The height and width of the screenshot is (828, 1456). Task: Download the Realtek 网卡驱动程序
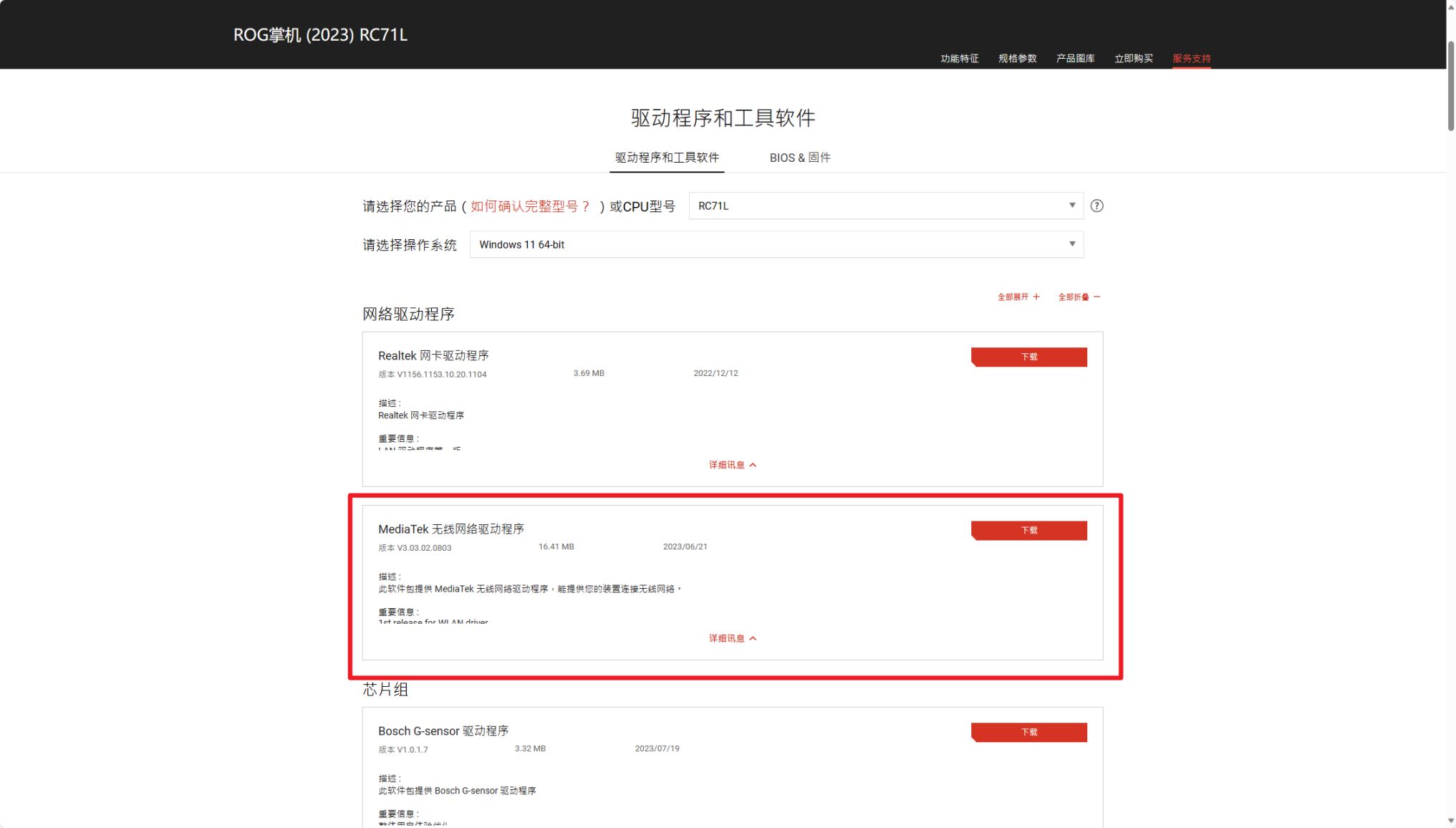tap(1028, 357)
